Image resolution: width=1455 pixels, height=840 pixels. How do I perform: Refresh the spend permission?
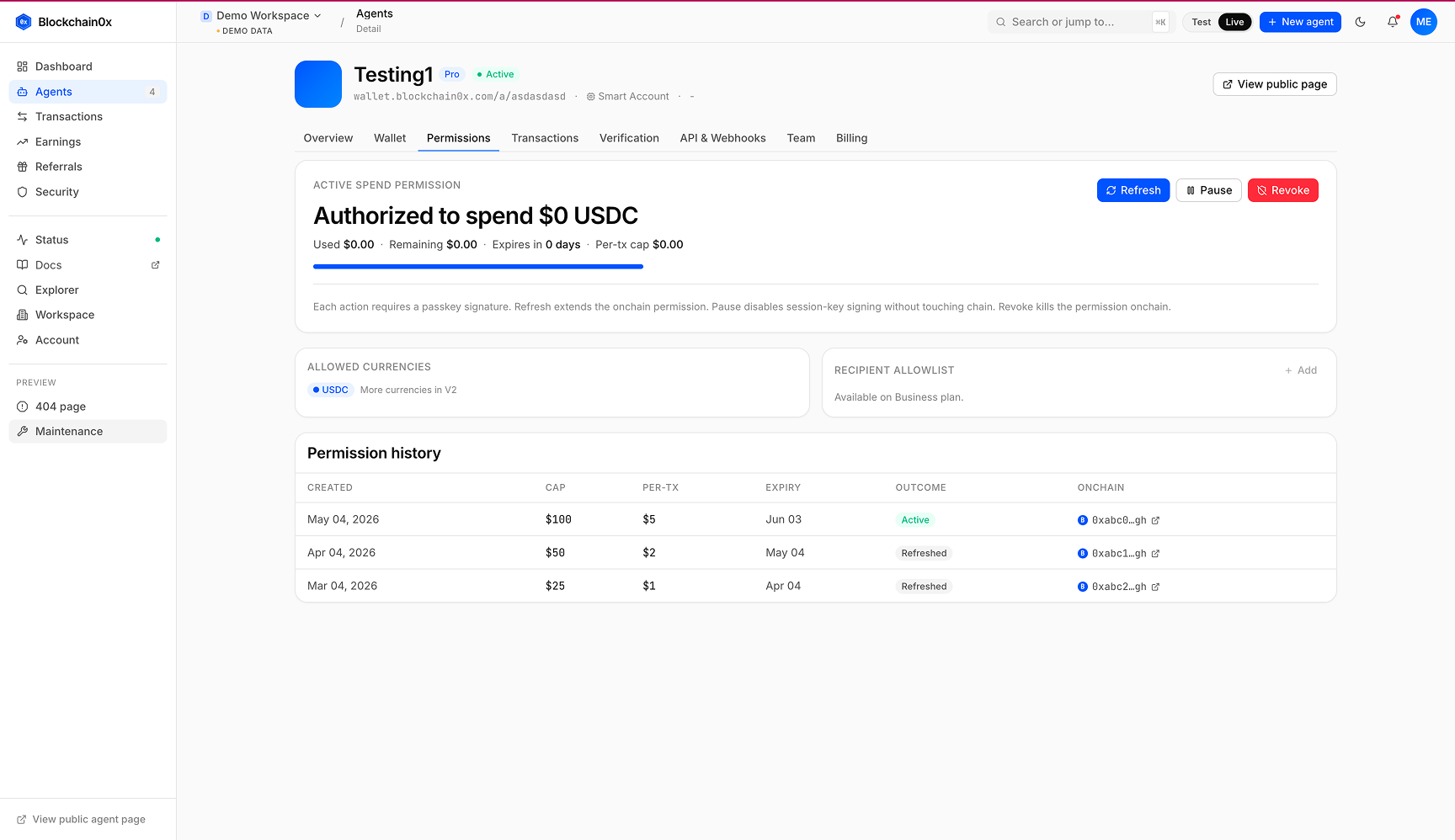click(x=1133, y=190)
